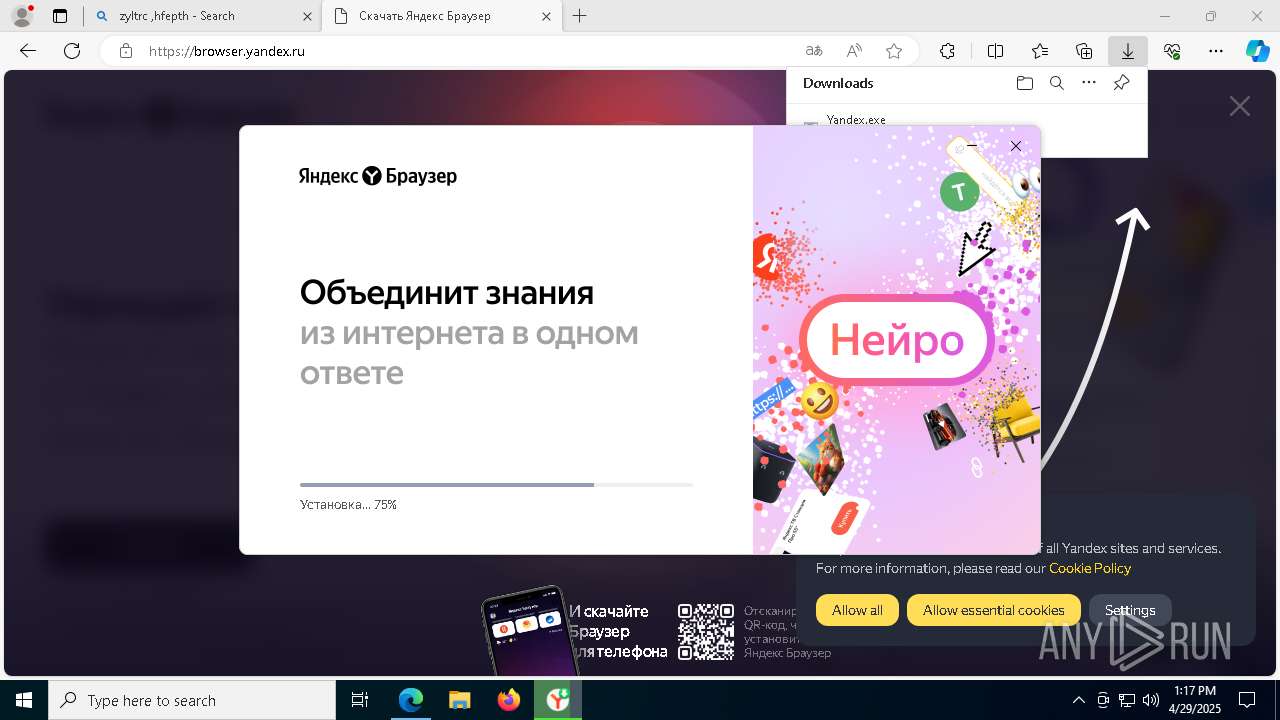Open the Edge profile avatar

[x=22, y=16]
